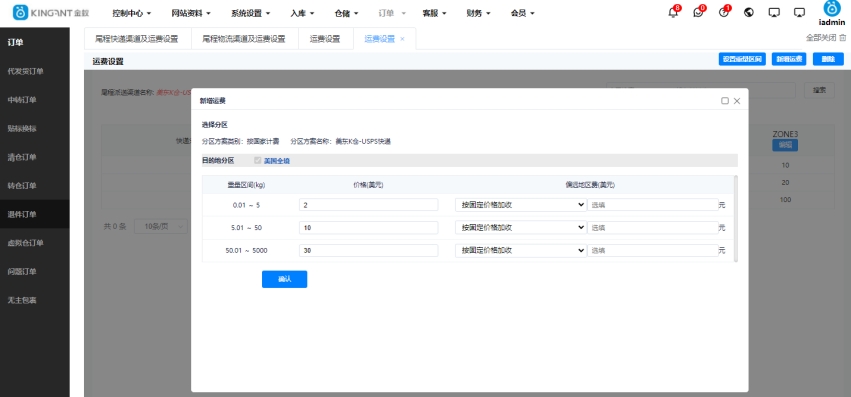Image resolution: width=851 pixels, height=397 pixels.
Task: Click the price field containing 30
Action: point(369,250)
